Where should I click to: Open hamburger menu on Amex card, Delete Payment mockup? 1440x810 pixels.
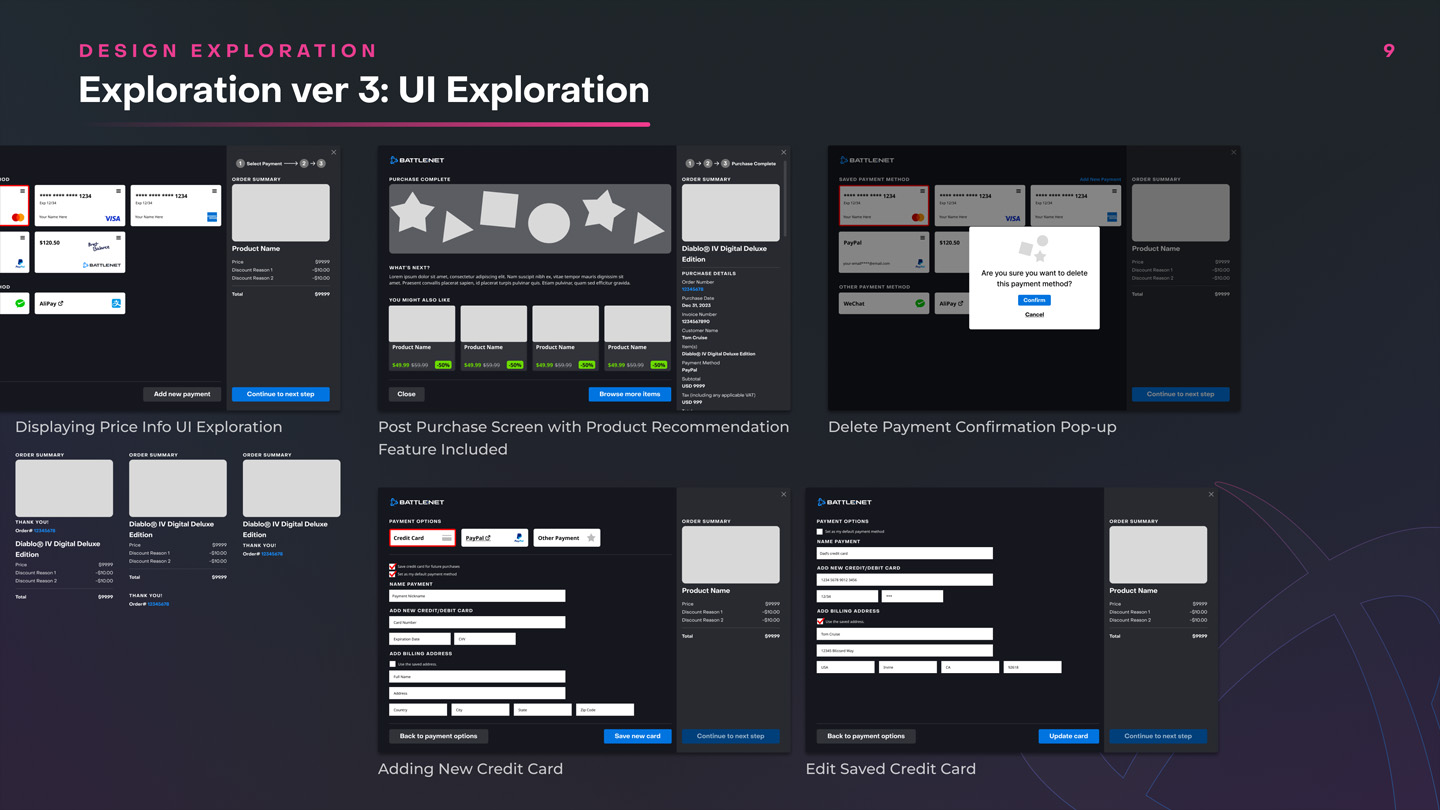[1115, 191]
